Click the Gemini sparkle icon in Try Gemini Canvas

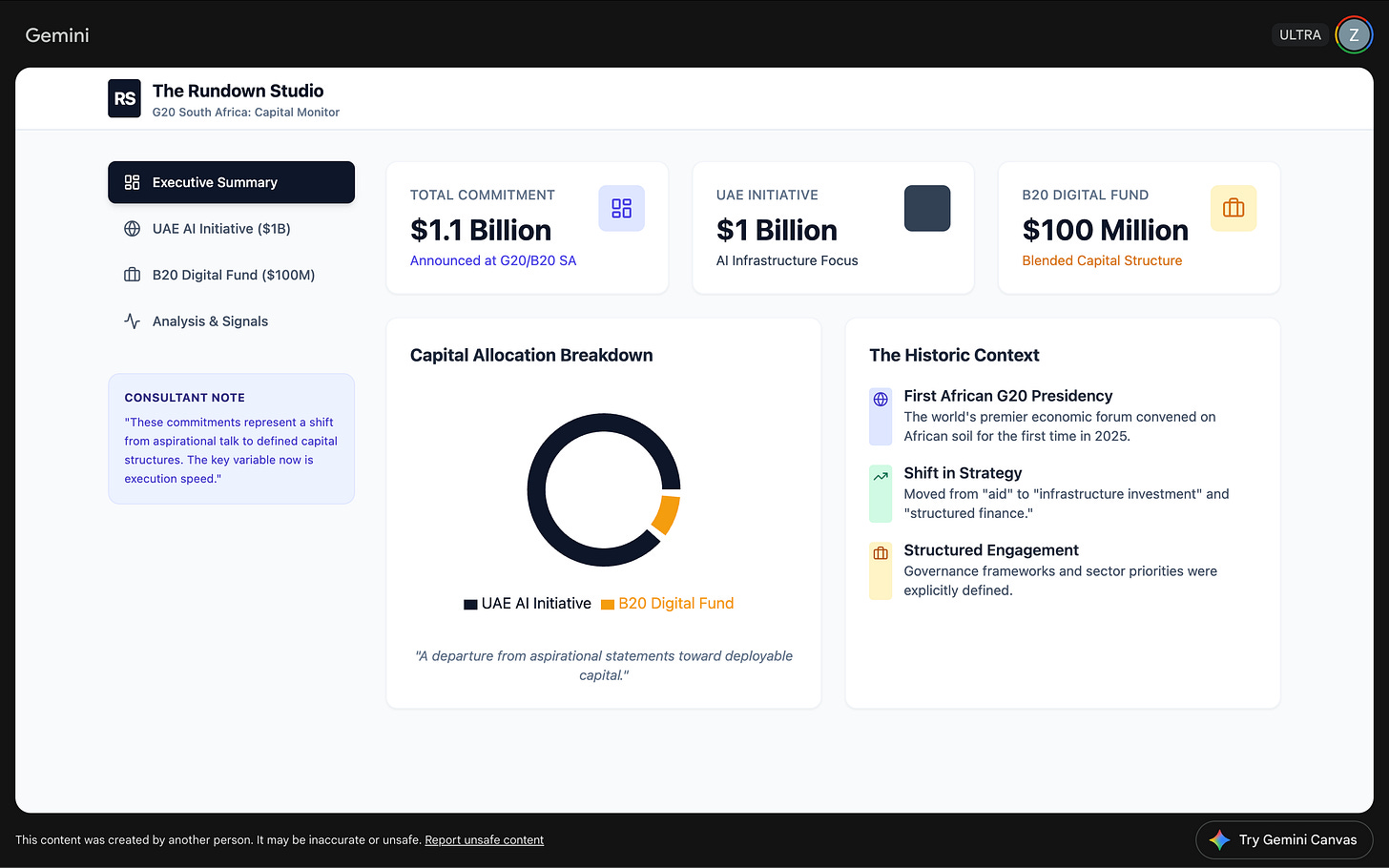pos(1219,839)
